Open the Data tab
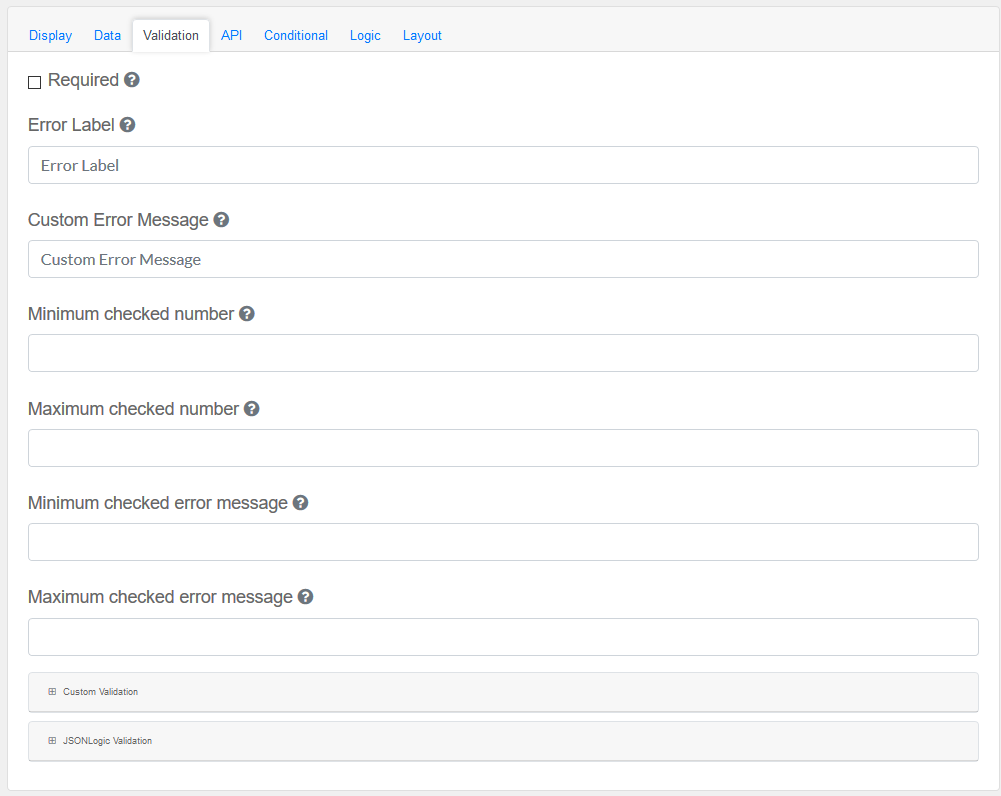This screenshot has height=796, width=1001. point(107,36)
